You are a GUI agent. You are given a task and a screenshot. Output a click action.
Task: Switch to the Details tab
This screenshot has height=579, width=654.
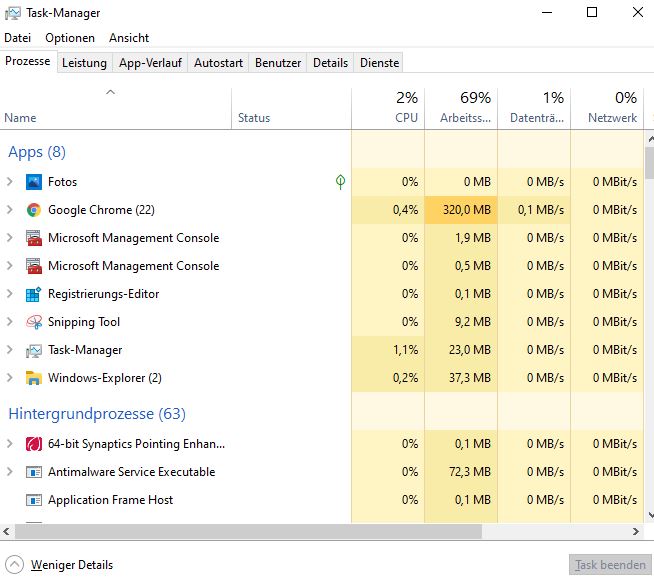[x=330, y=63]
